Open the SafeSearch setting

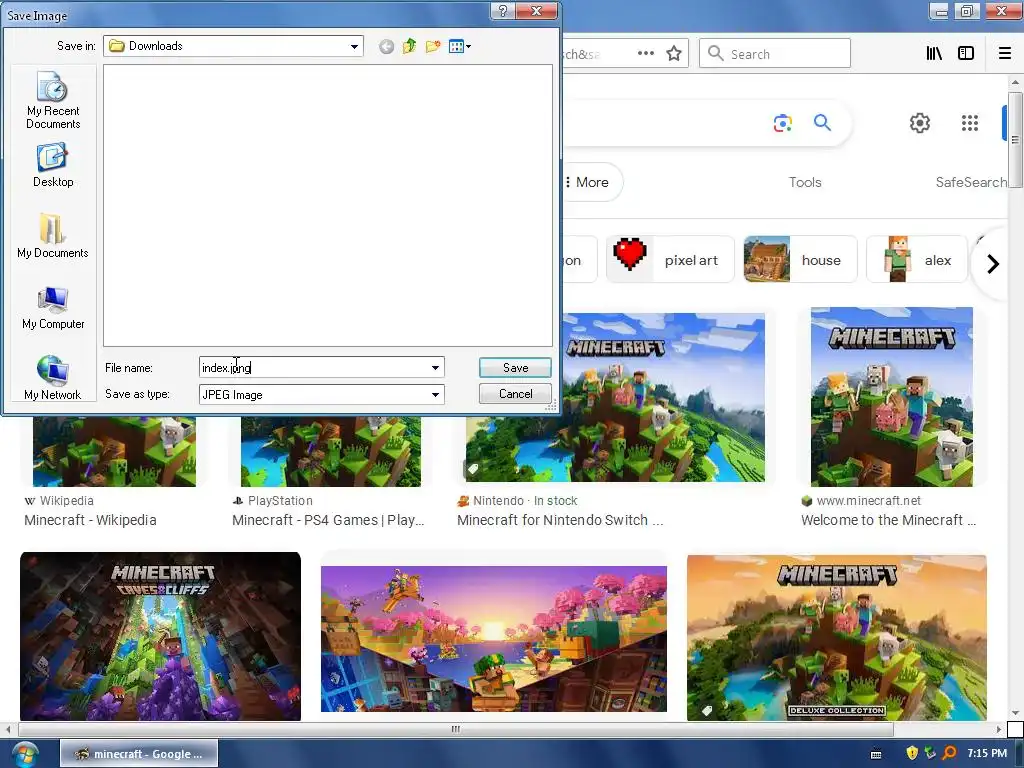click(971, 182)
